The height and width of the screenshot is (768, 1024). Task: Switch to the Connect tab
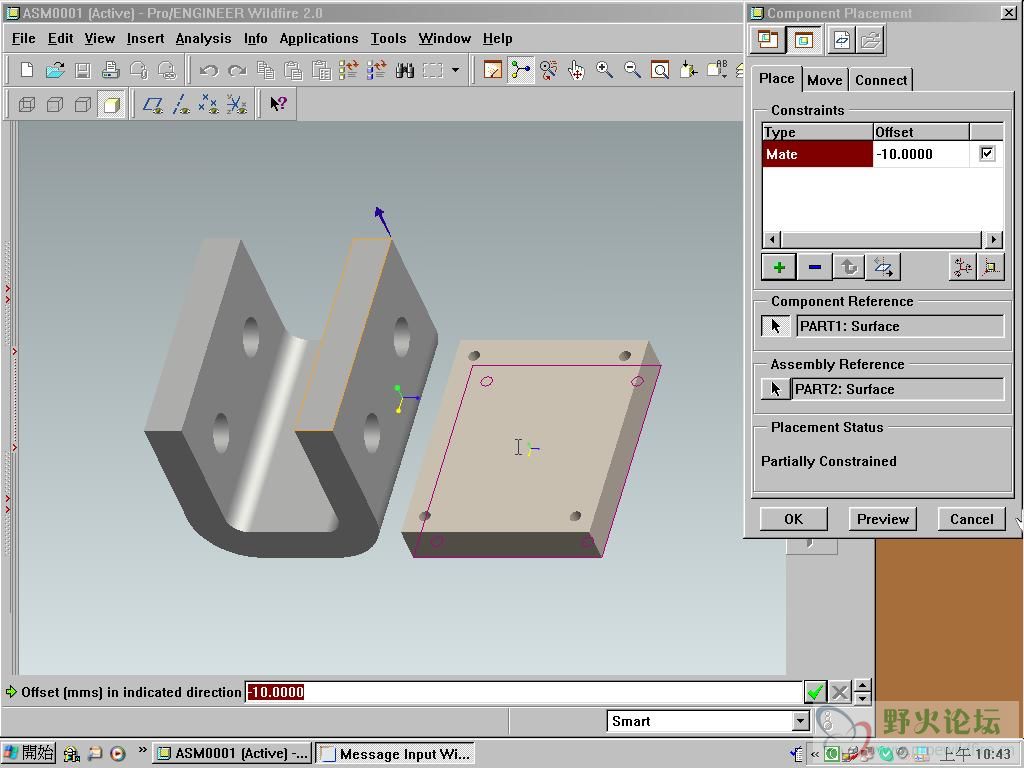[881, 80]
